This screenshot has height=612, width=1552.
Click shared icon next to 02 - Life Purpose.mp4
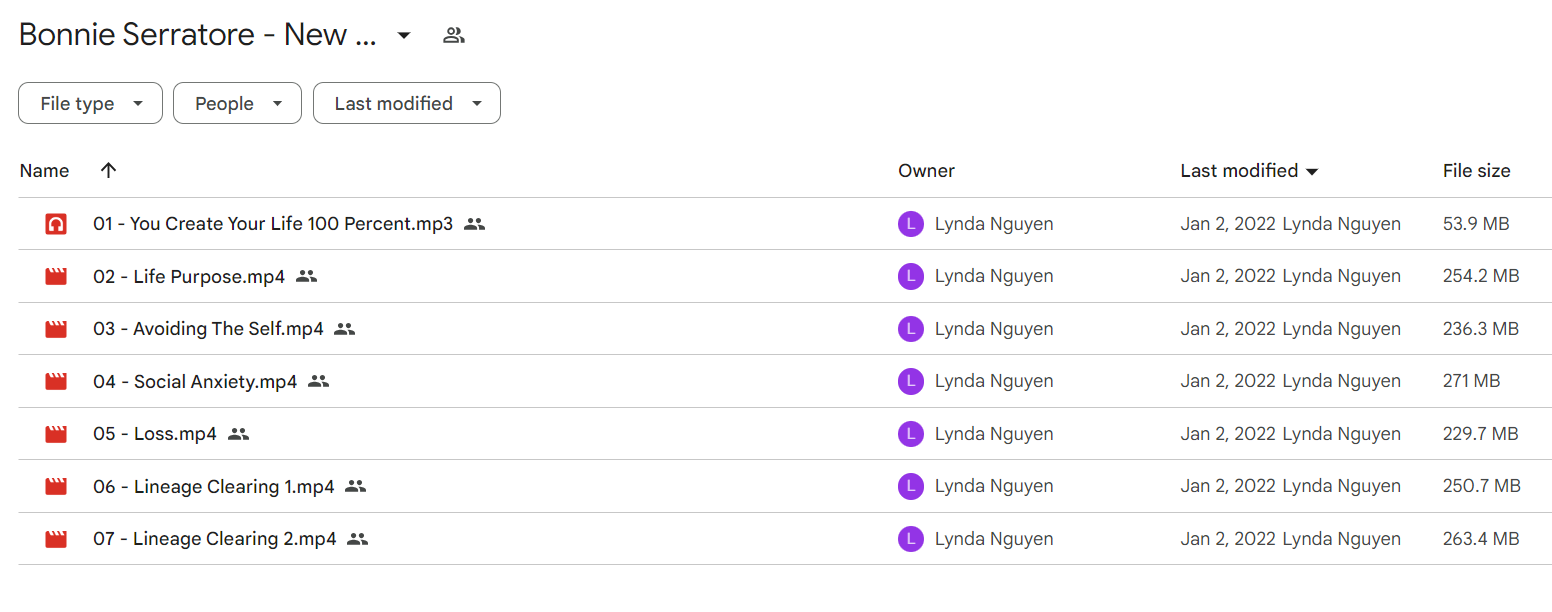307,276
